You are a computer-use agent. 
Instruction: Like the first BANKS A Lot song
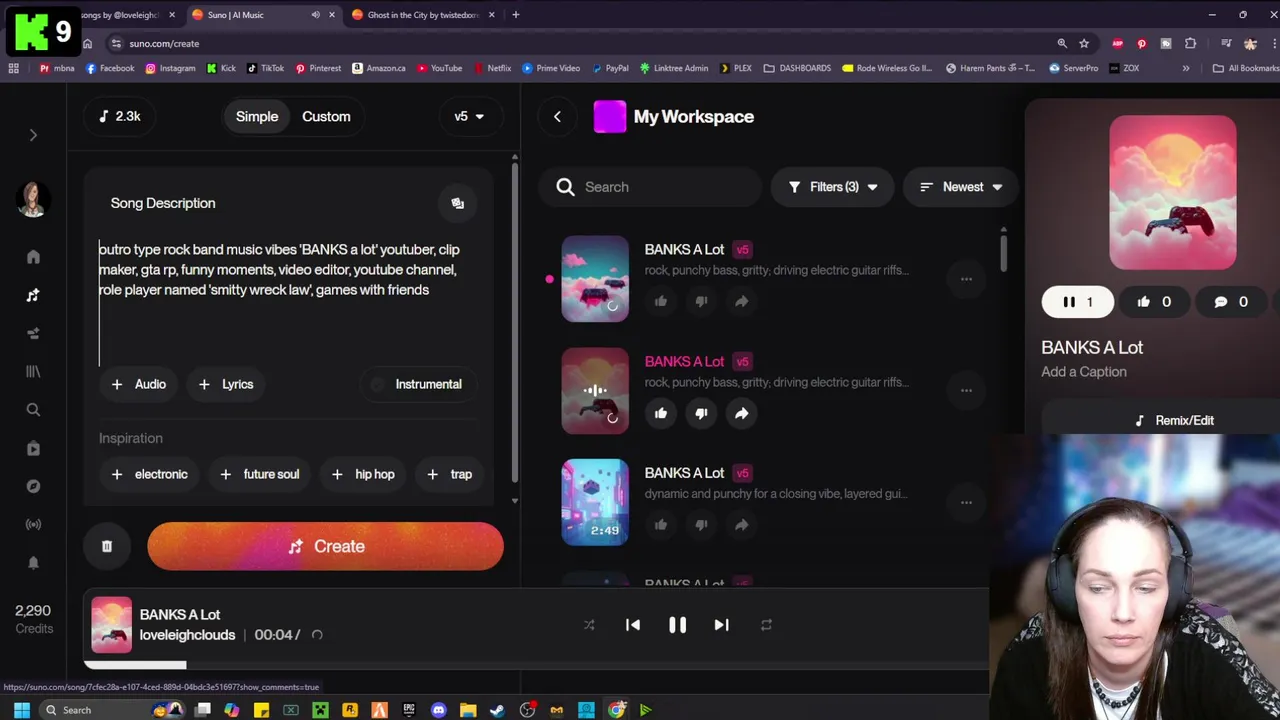(661, 301)
